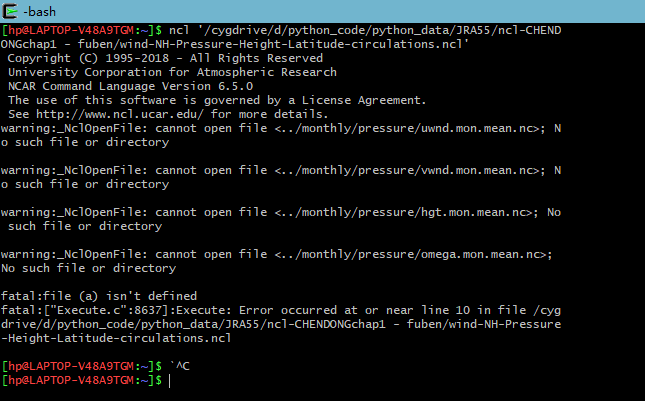Click the prompt on the ^C line
The width and height of the screenshot is (645, 401).
point(81,366)
